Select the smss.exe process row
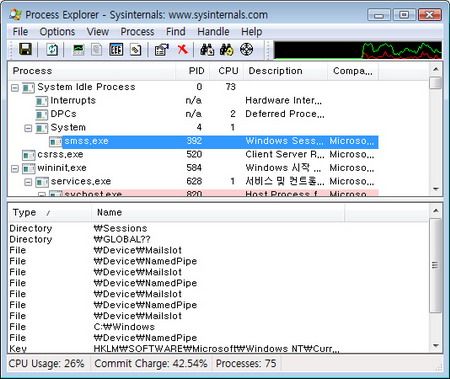Image resolution: width=450 pixels, height=379 pixels. pyautogui.click(x=193, y=141)
